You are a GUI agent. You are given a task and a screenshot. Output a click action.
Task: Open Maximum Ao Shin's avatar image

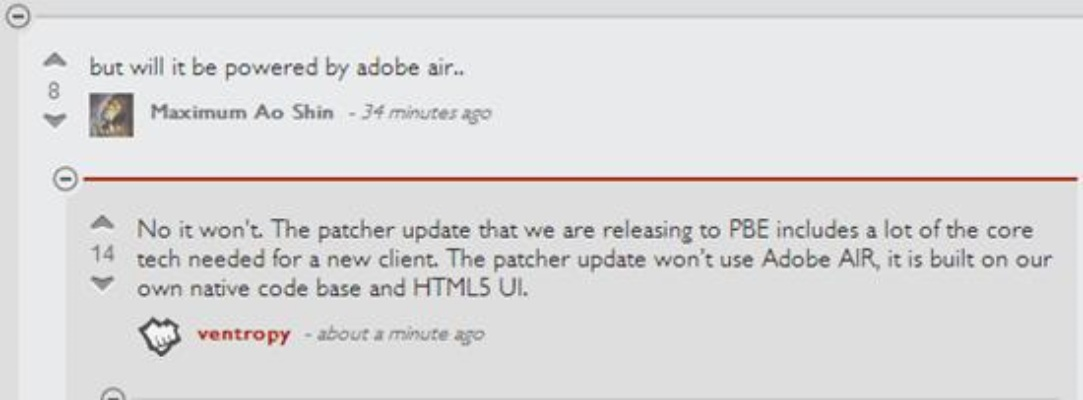pos(111,114)
